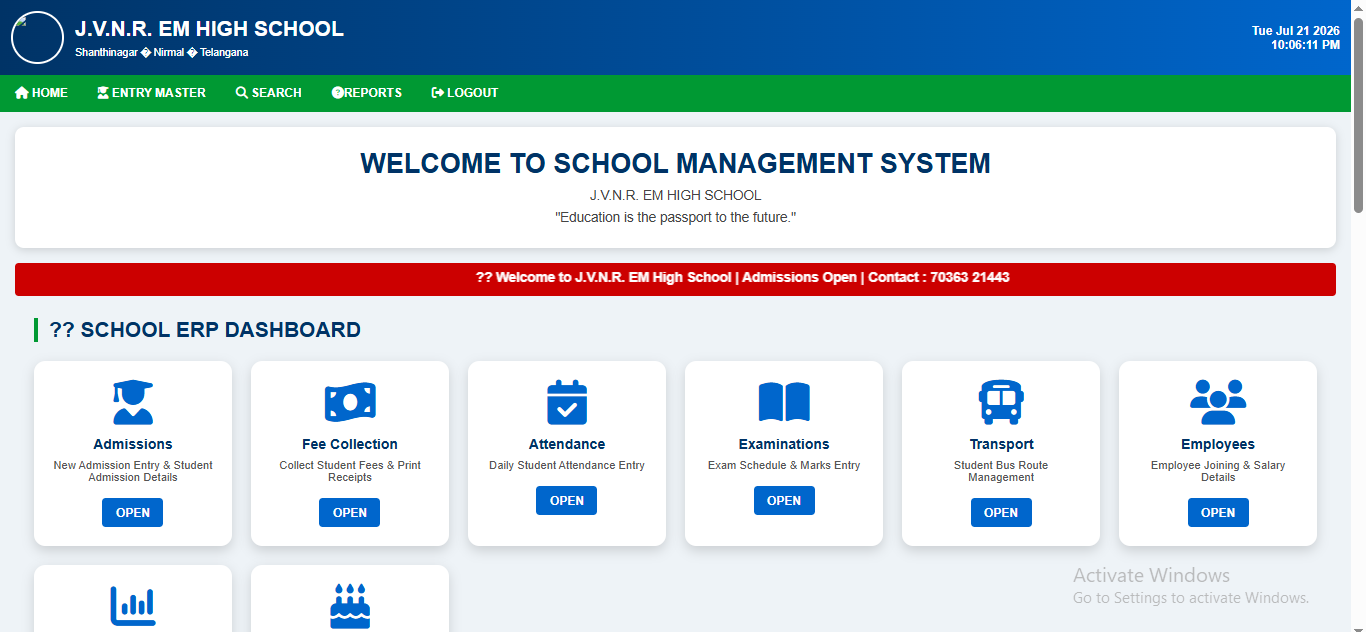
Task: Click the school logo circle in header
Action: click(x=37, y=38)
